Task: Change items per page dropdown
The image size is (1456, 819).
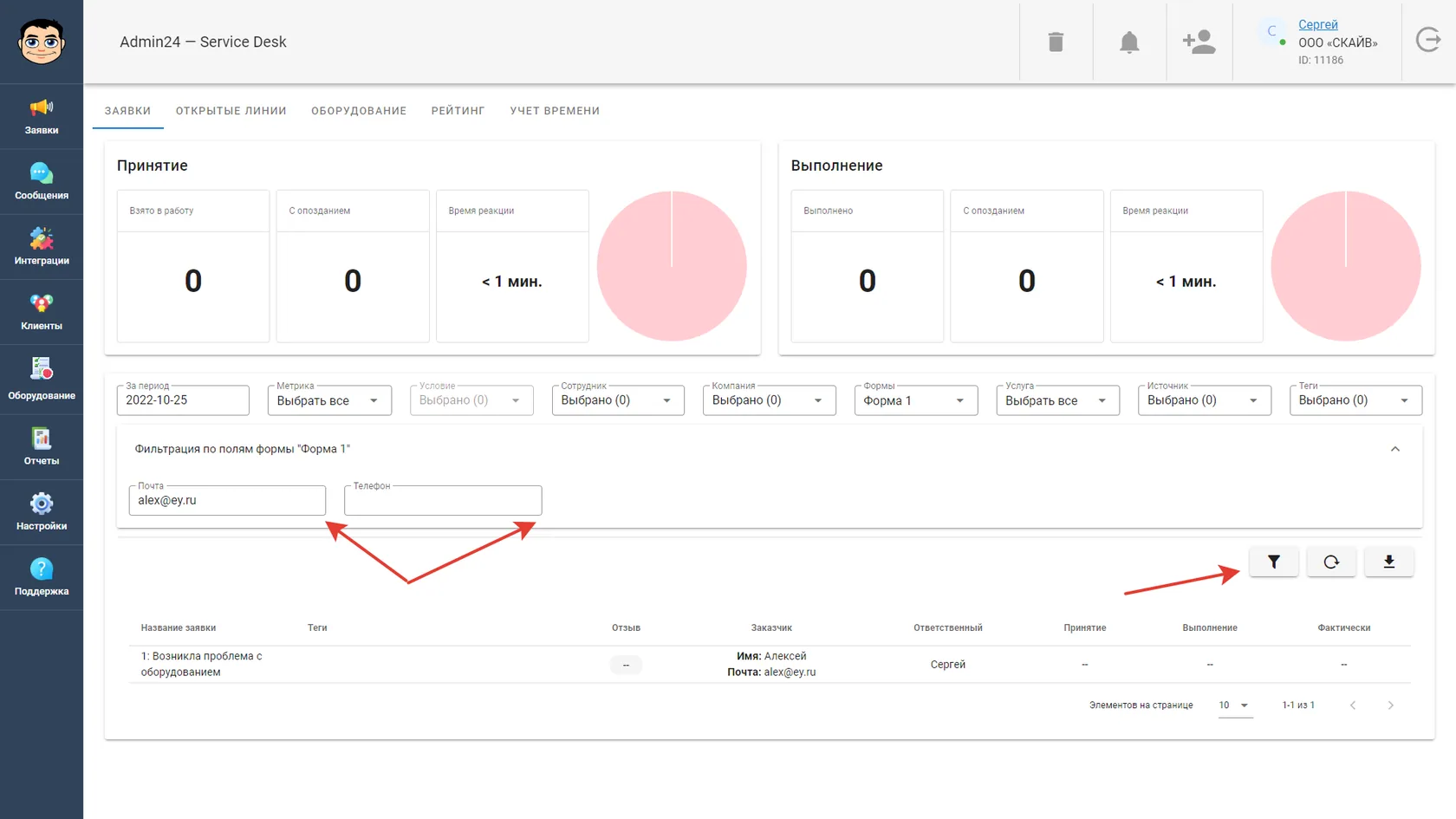Action: [1234, 705]
